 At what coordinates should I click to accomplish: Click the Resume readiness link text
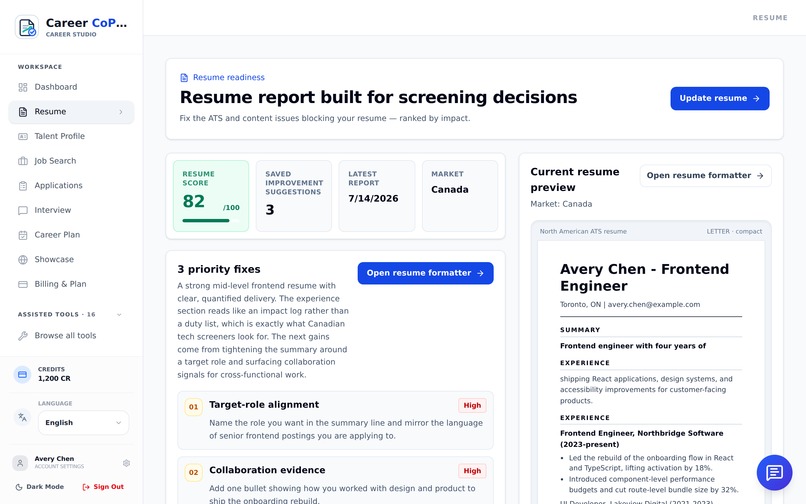(229, 78)
